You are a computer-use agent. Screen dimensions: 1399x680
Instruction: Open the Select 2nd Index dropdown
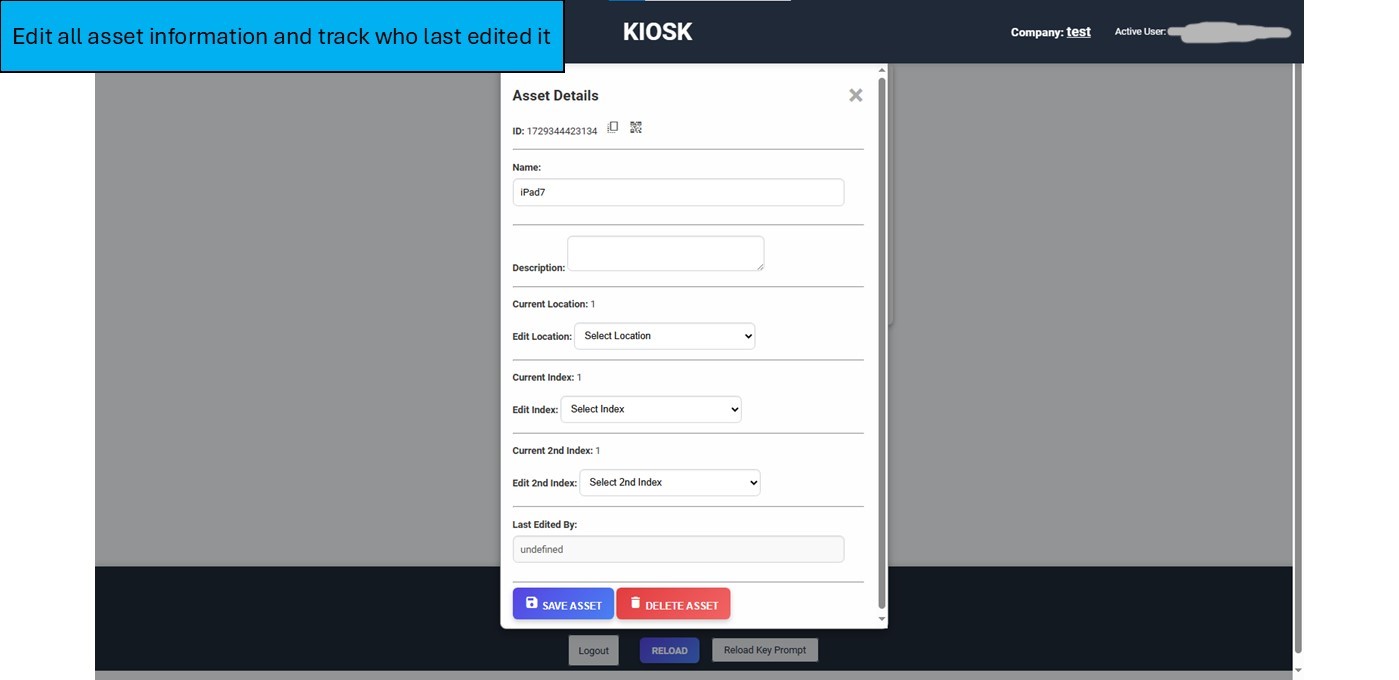tap(669, 483)
